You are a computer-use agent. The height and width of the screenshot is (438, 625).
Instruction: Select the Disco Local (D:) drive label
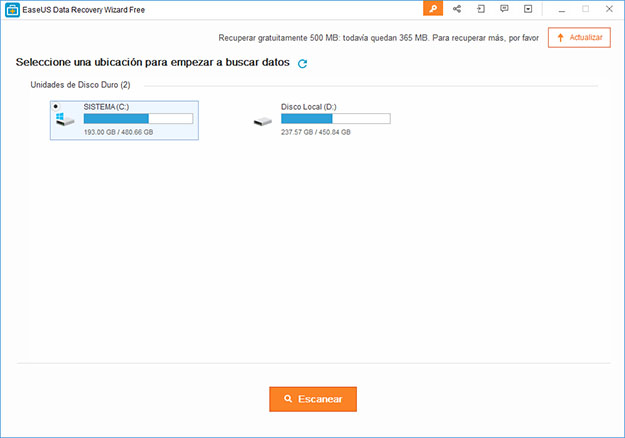[x=309, y=107]
